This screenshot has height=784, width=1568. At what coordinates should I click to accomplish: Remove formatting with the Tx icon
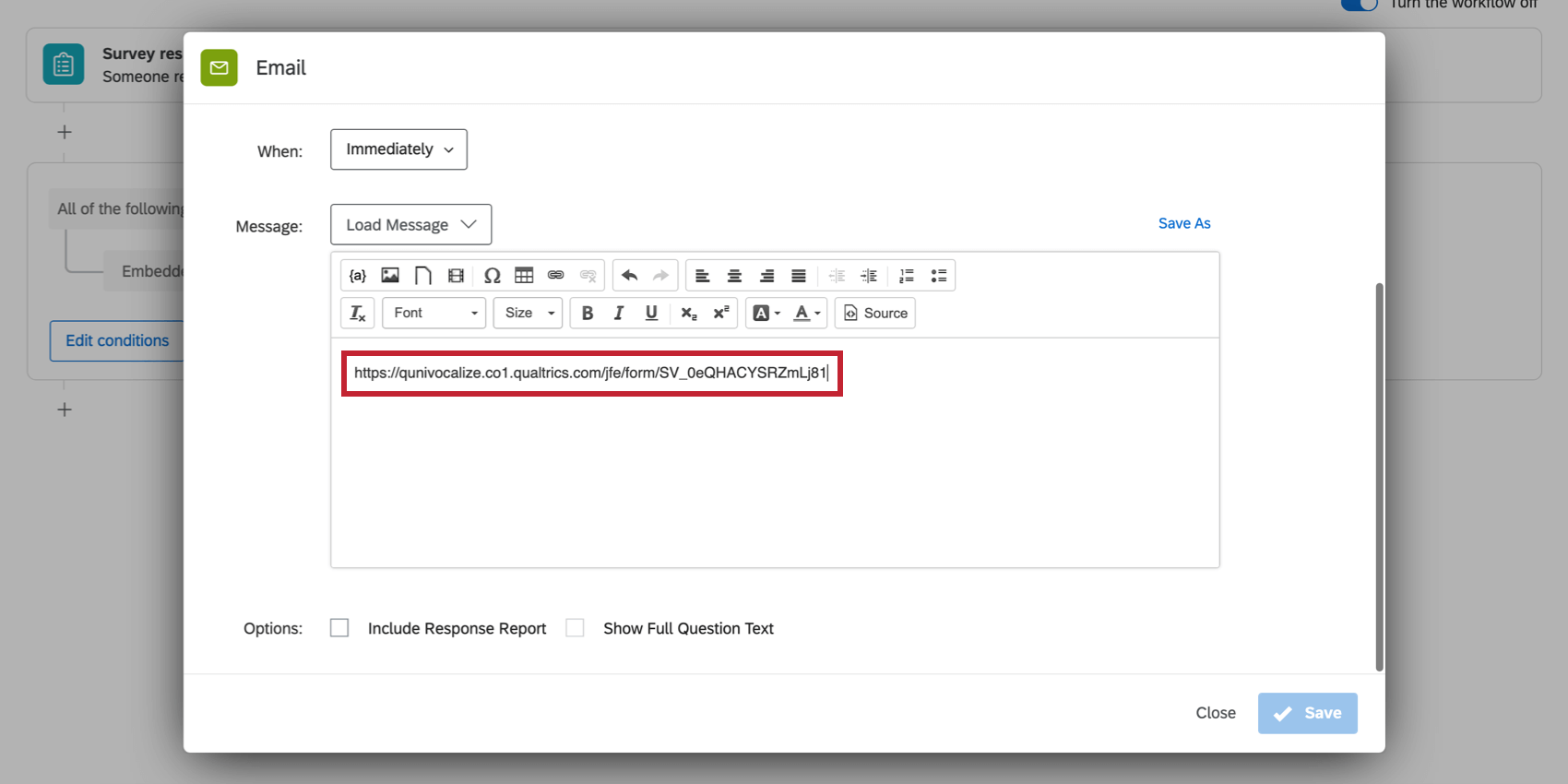(358, 314)
